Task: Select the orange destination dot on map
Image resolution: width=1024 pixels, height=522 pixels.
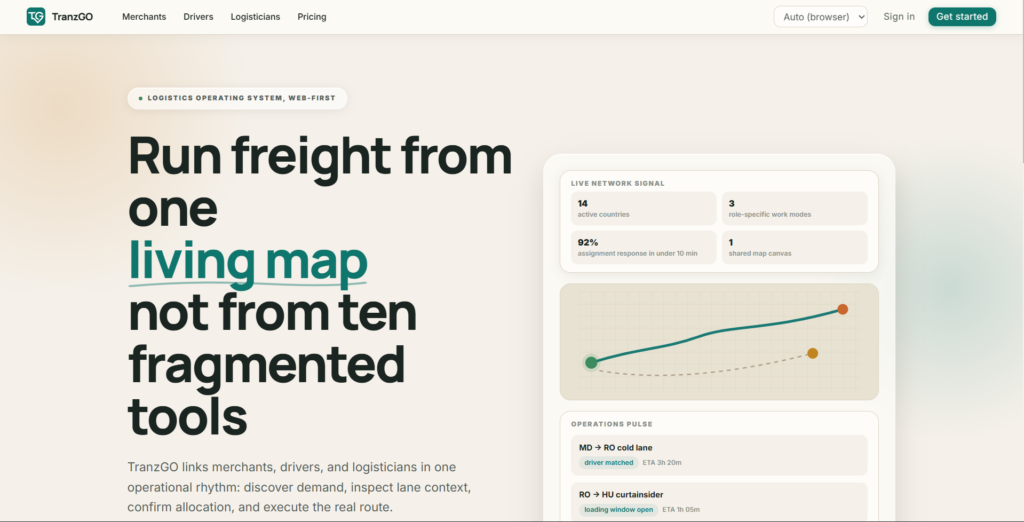Action: pos(842,309)
